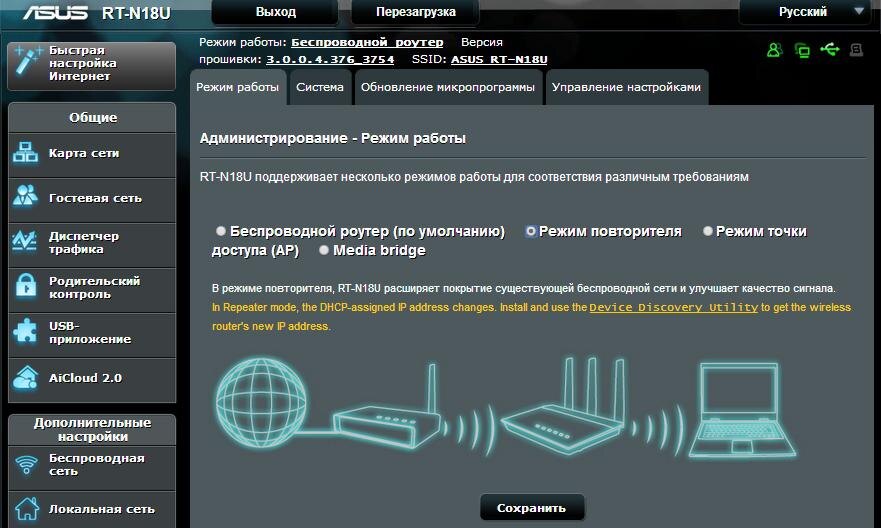Click the Local network house icon
The image size is (881, 528).
coord(26,508)
